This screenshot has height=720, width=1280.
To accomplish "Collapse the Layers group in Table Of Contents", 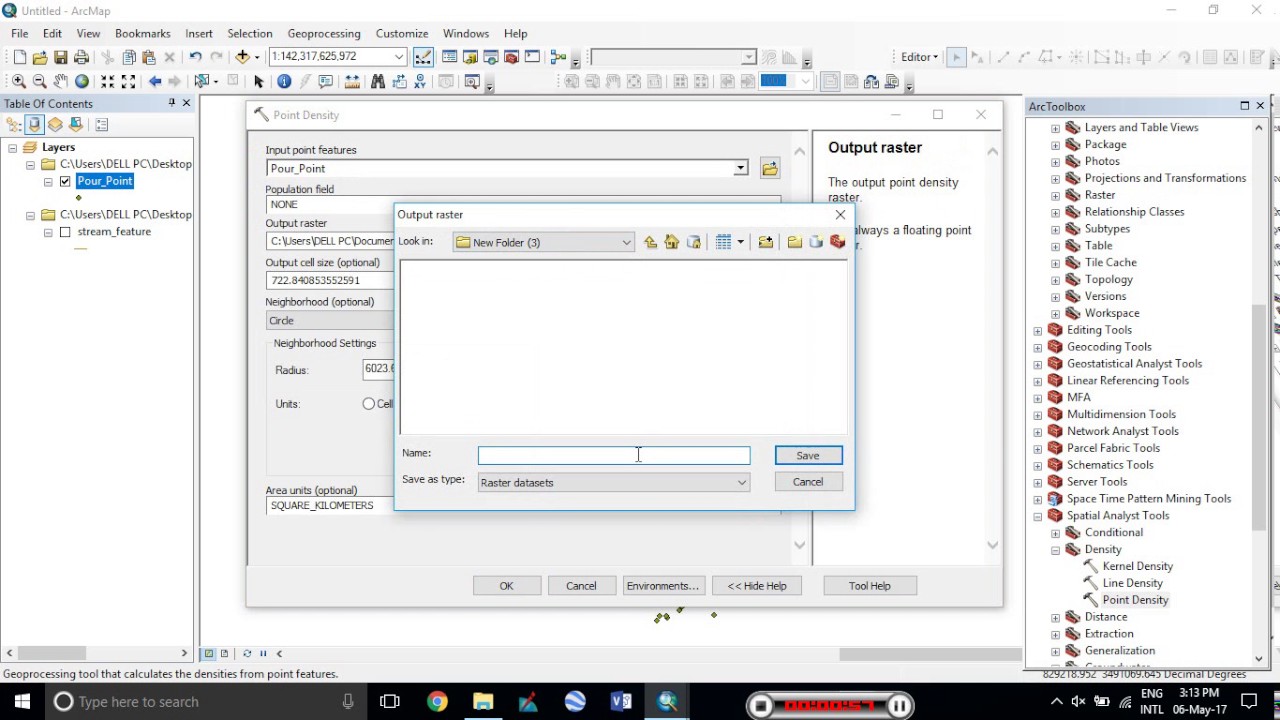I will coord(12,148).
